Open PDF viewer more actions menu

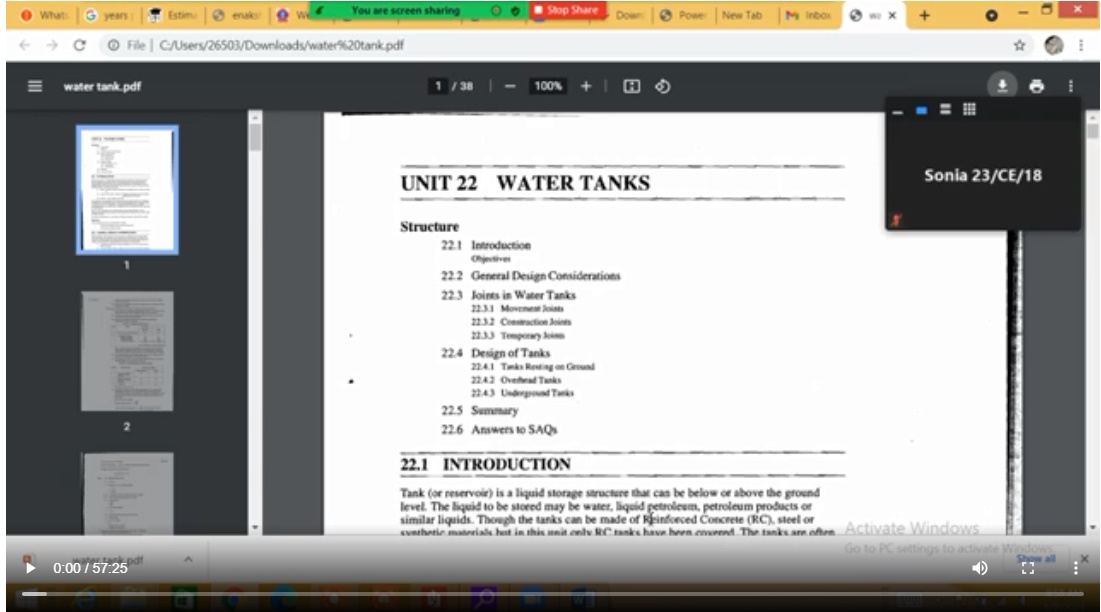[x=1070, y=86]
